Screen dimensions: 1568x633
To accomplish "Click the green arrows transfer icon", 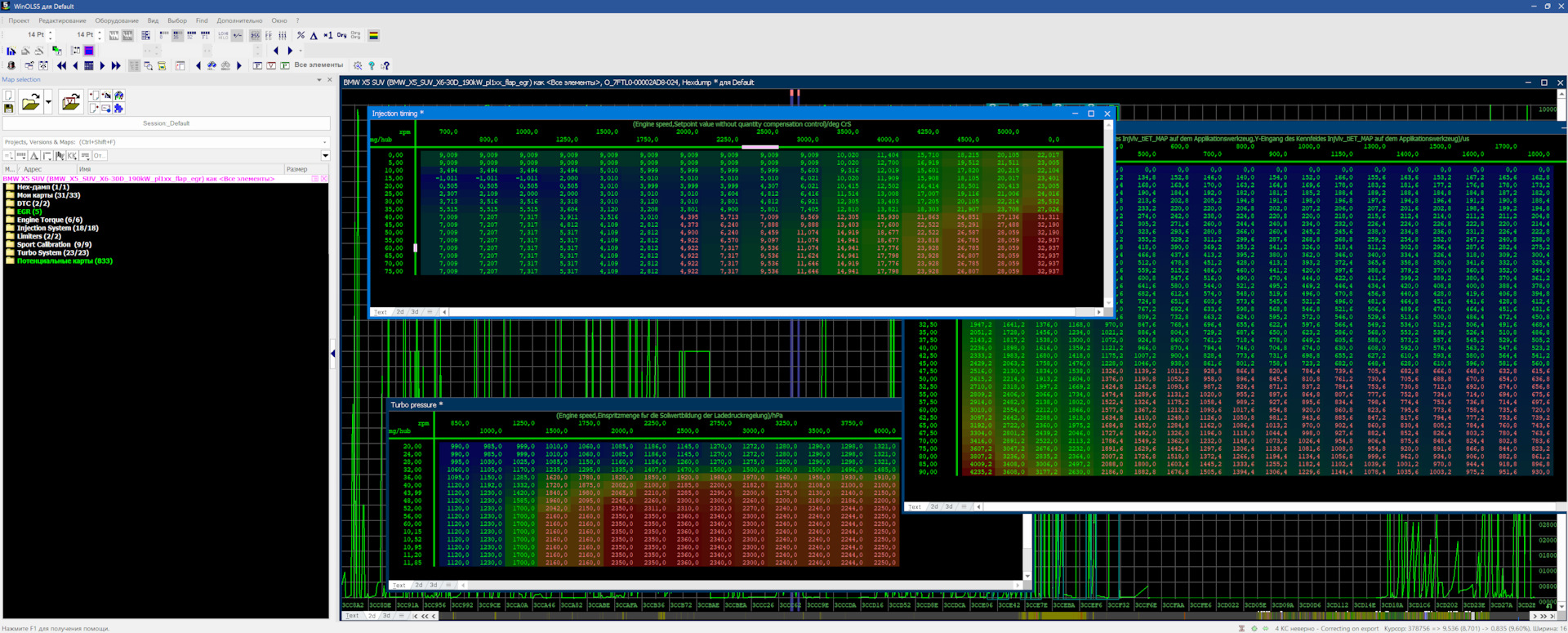I will 57,51.
